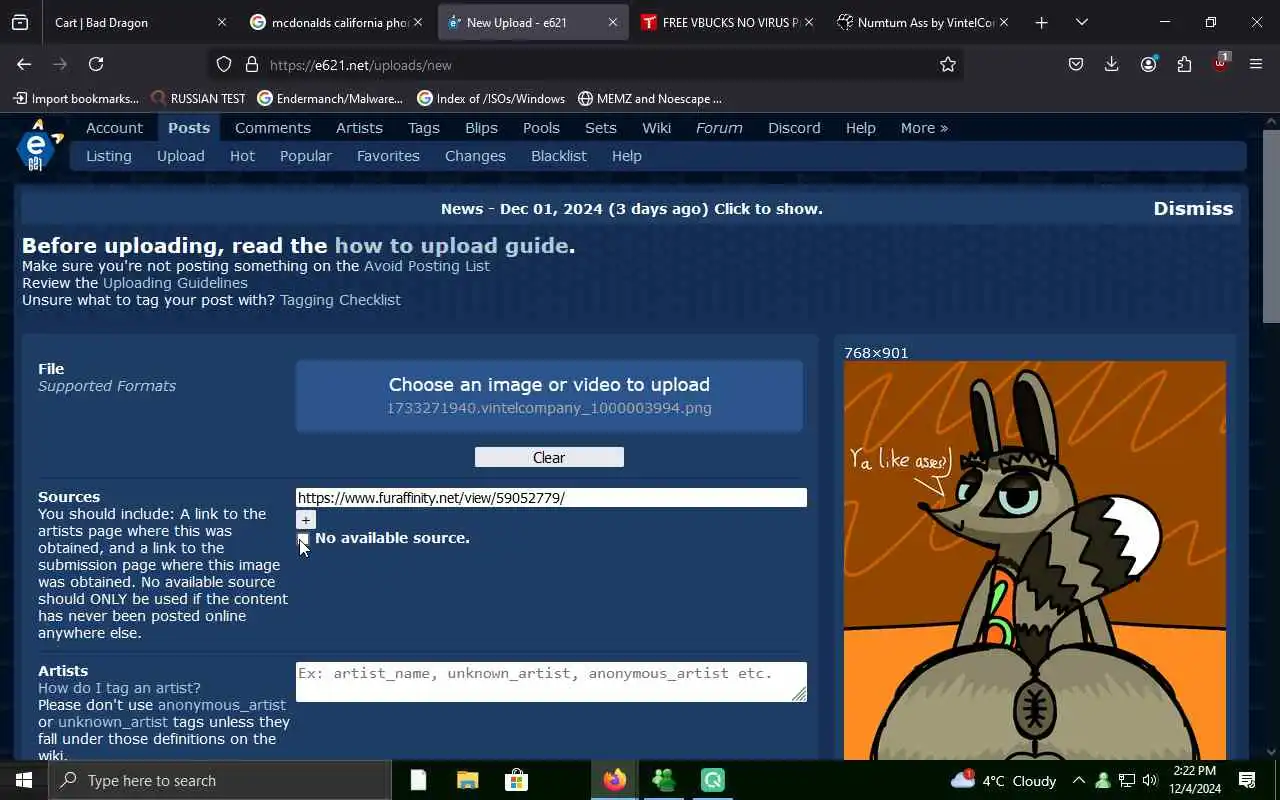
Task: Click the padlock site info icon
Action: pos(251,64)
